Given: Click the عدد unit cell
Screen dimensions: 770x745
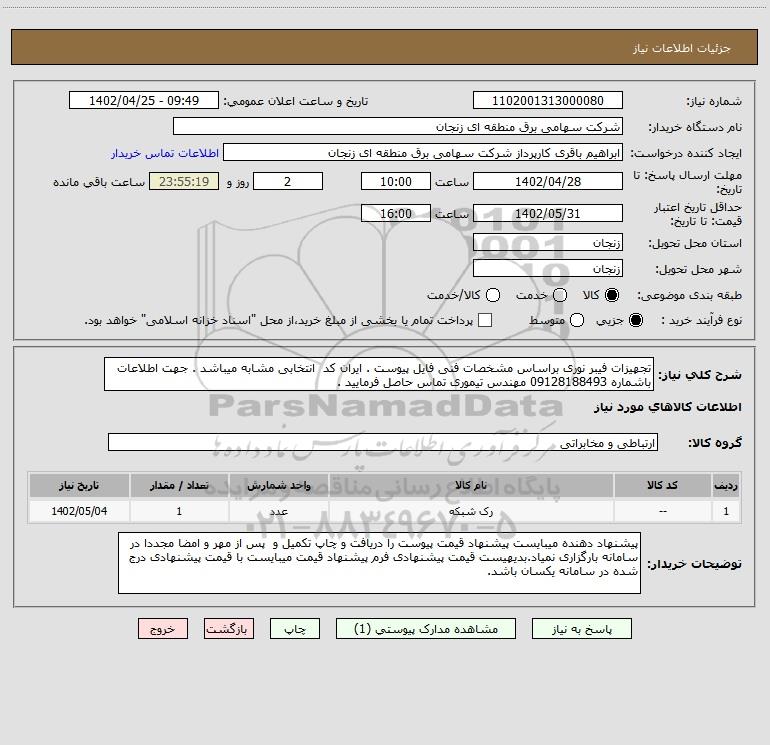Looking at the screenshot, I should pyautogui.click(x=278, y=511).
